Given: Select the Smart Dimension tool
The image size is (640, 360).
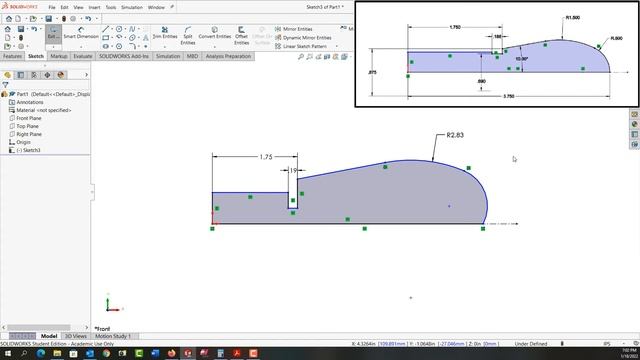Looking at the screenshot, I should [x=81, y=33].
